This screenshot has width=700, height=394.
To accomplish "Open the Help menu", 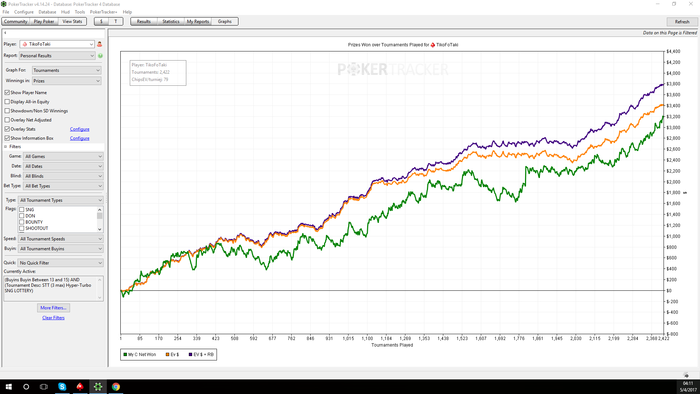I will 127,12.
